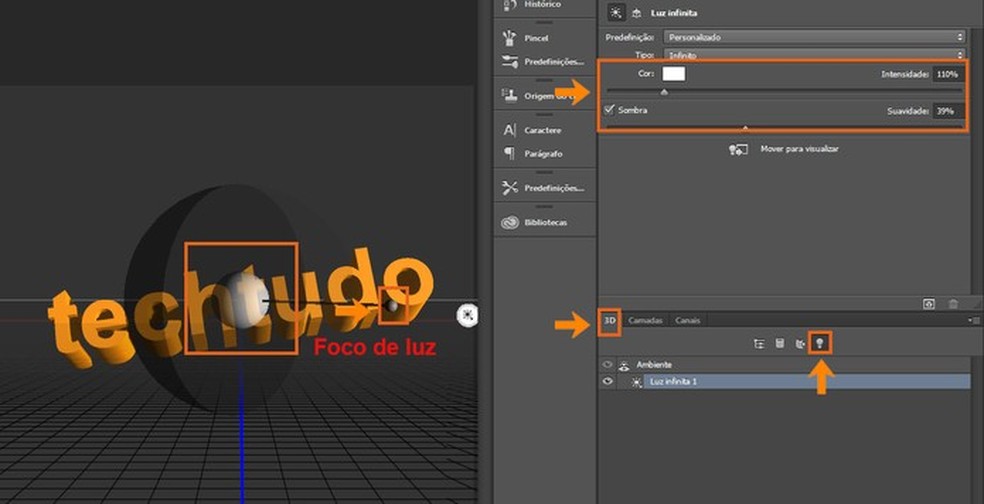Open the Predefinição dropdown

tap(813, 37)
